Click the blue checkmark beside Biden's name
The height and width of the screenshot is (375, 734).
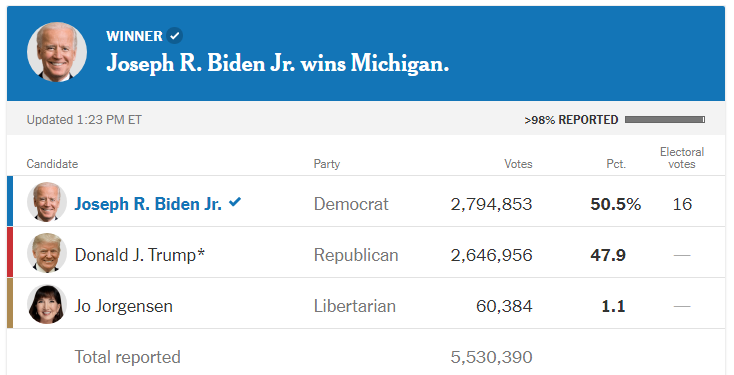(x=235, y=202)
